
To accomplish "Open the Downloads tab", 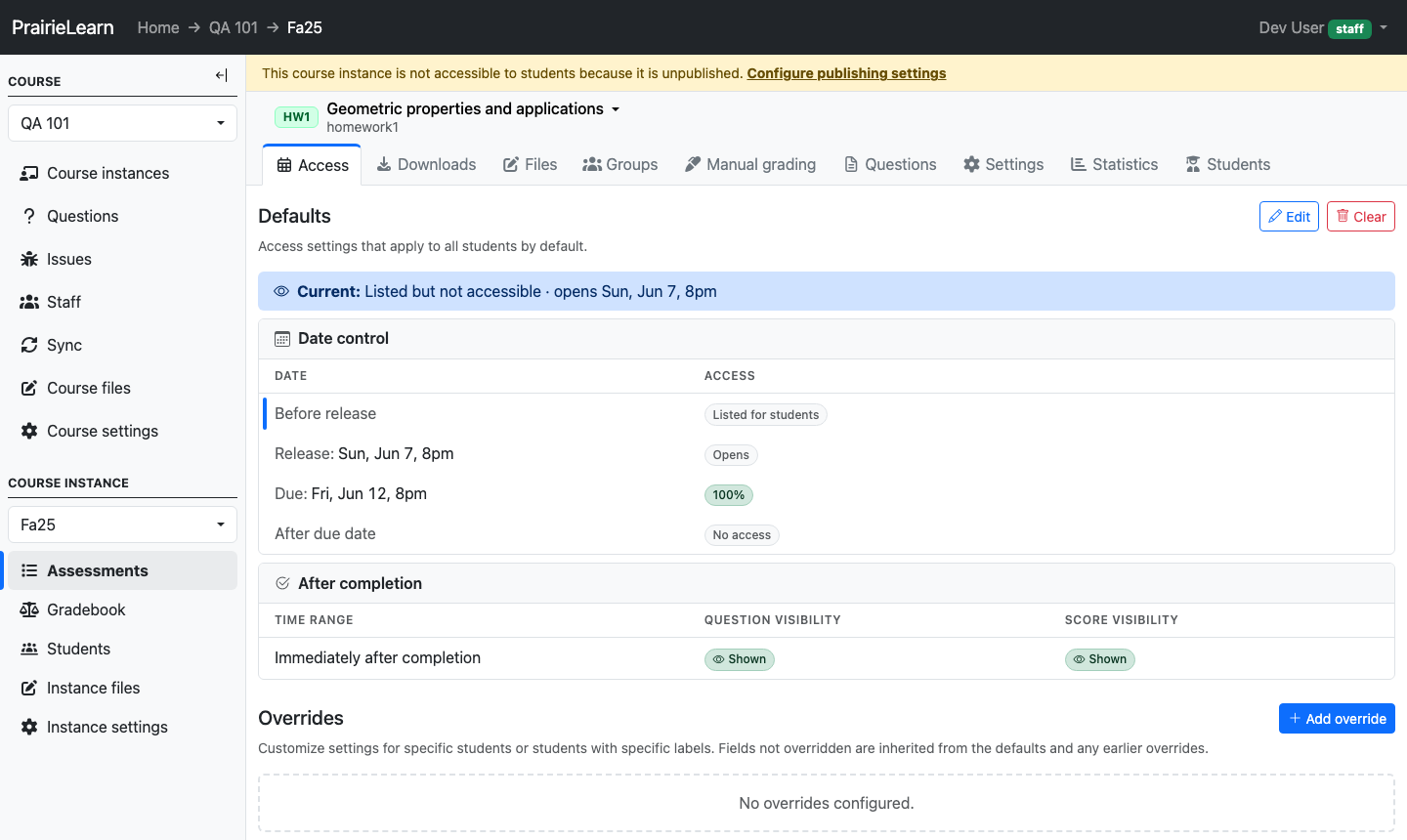I will coord(426,164).
